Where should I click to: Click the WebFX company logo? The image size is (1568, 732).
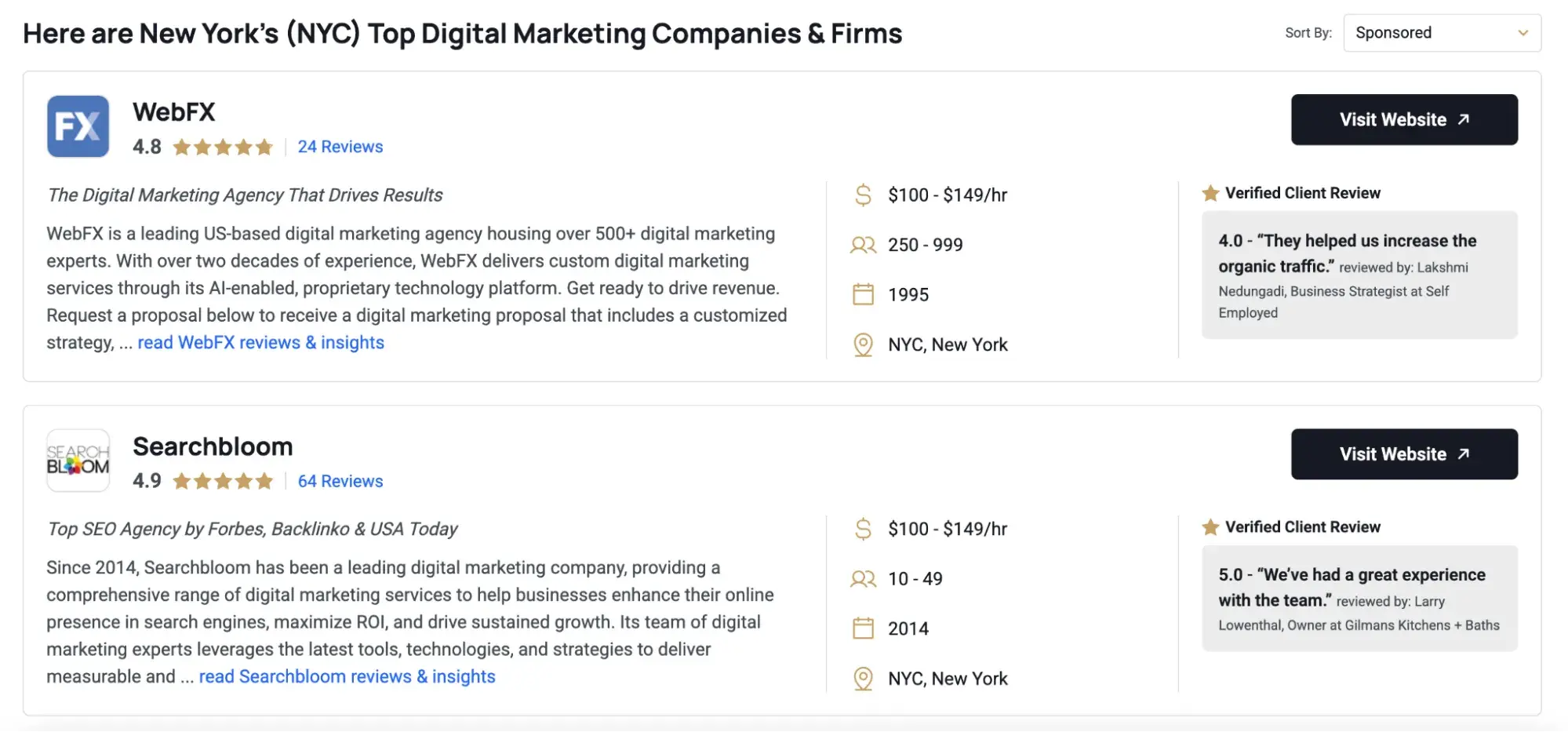(x=78, y=126)
